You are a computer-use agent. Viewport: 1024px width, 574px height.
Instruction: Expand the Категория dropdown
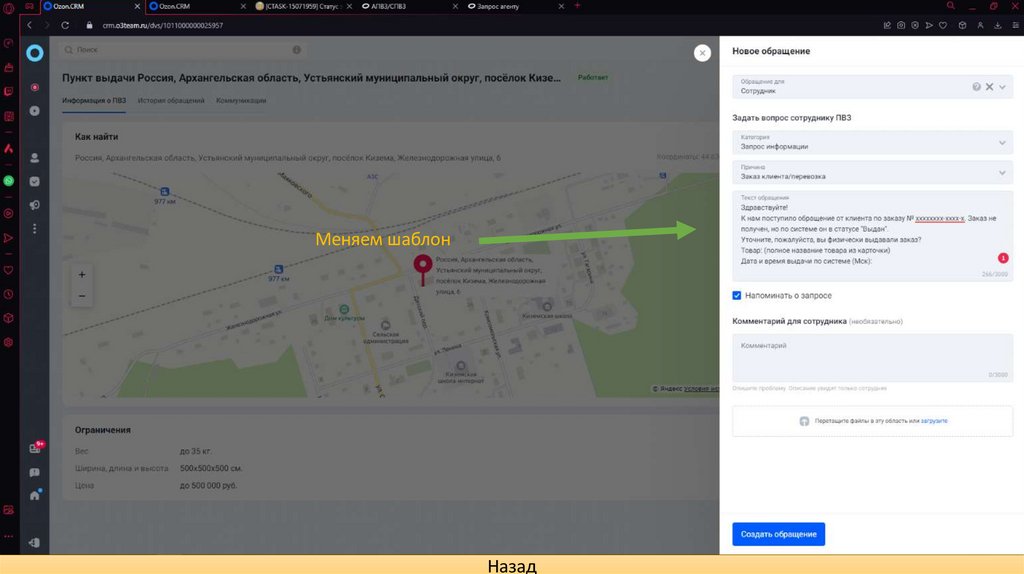click(x=1002, y=143)
